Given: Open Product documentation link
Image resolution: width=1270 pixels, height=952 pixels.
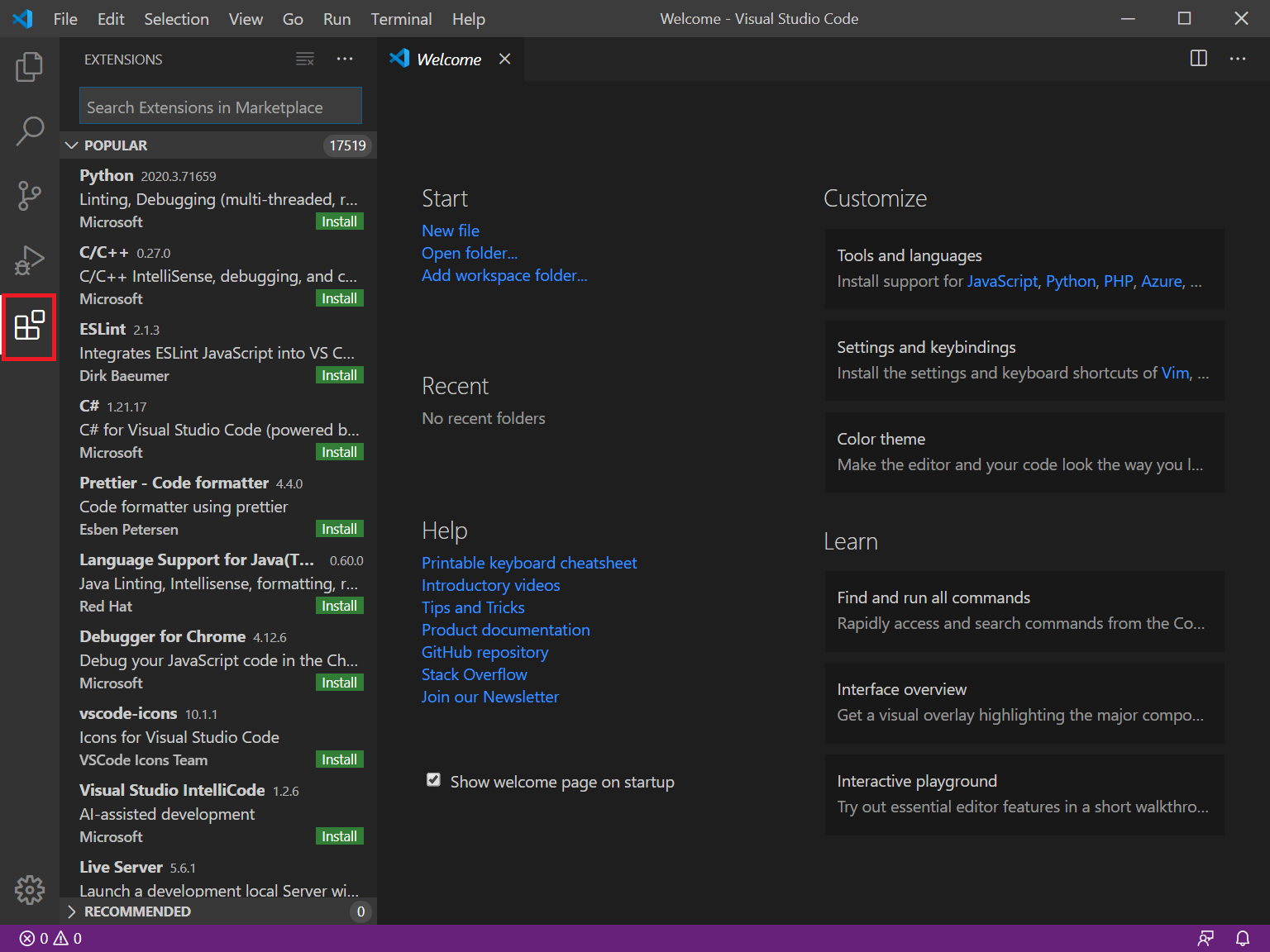Looking at the screenshot, I should (506, 630).
